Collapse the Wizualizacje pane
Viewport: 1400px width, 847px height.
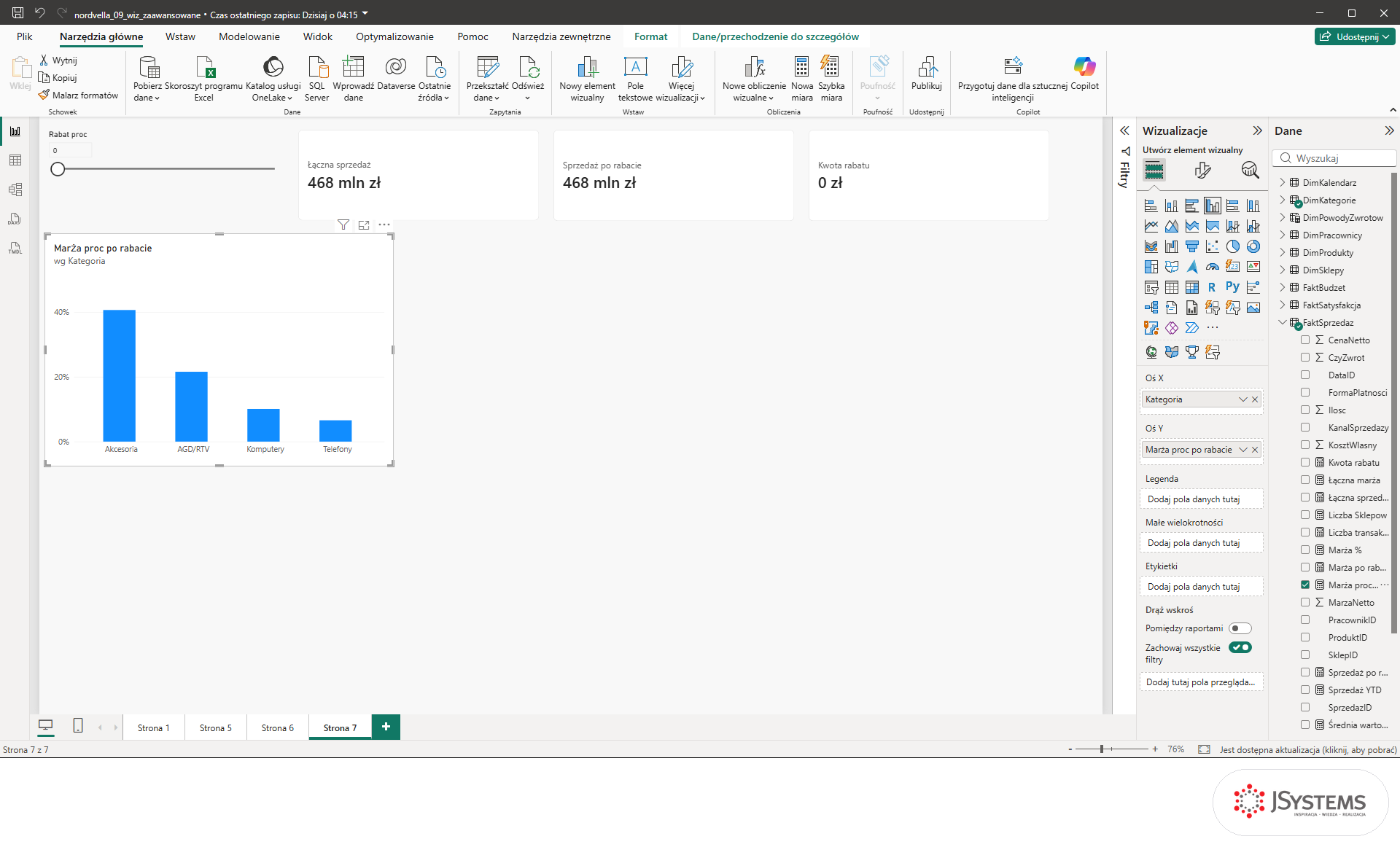(x=1257, y=130)
